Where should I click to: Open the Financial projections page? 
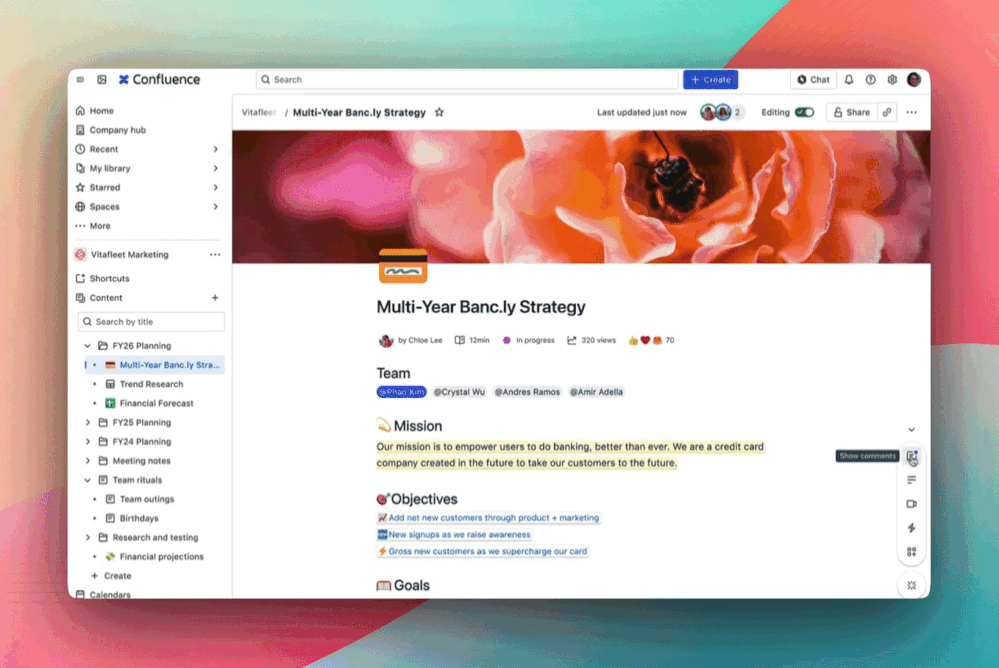point(161,556)
